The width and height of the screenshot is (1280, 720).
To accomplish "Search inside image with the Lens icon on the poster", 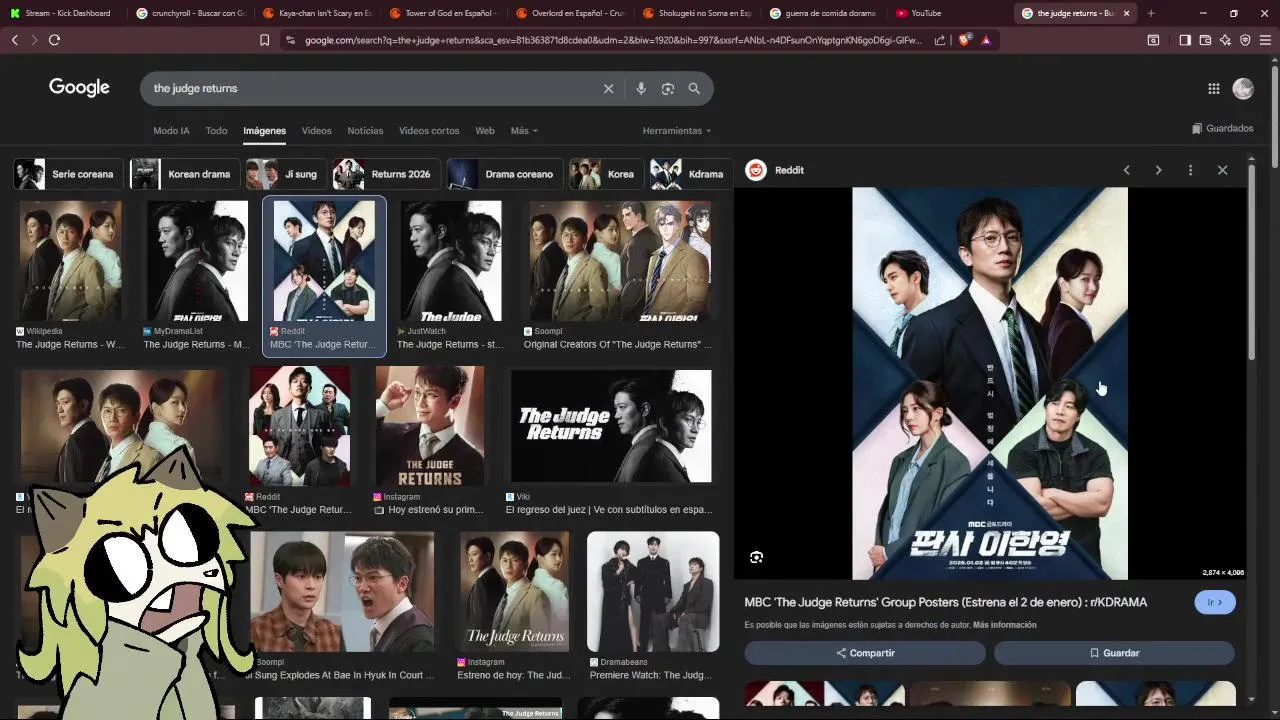I will tap(756, 557).
